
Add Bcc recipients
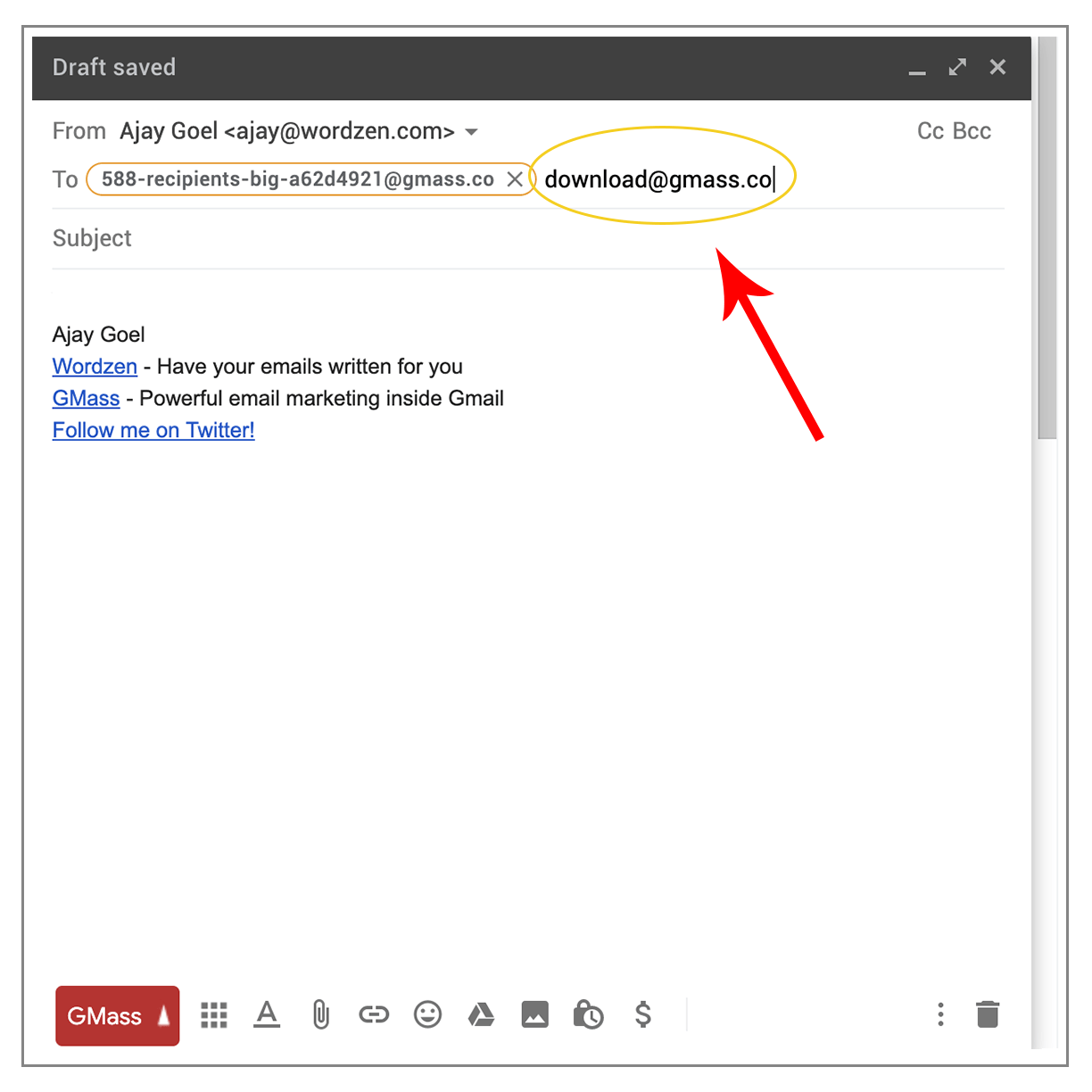[x=972, y=131]
